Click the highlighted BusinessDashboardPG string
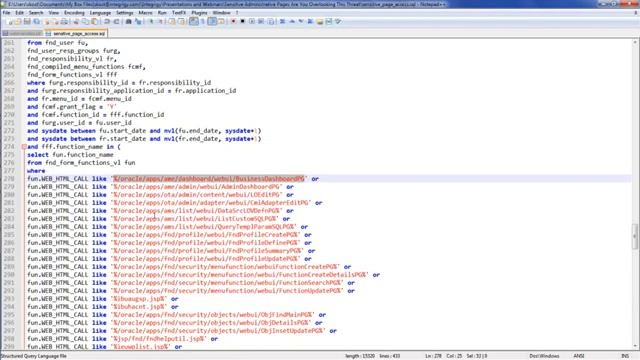Image resolution: width=640 pixels, height=360 pixels. [x=209, y=179]
